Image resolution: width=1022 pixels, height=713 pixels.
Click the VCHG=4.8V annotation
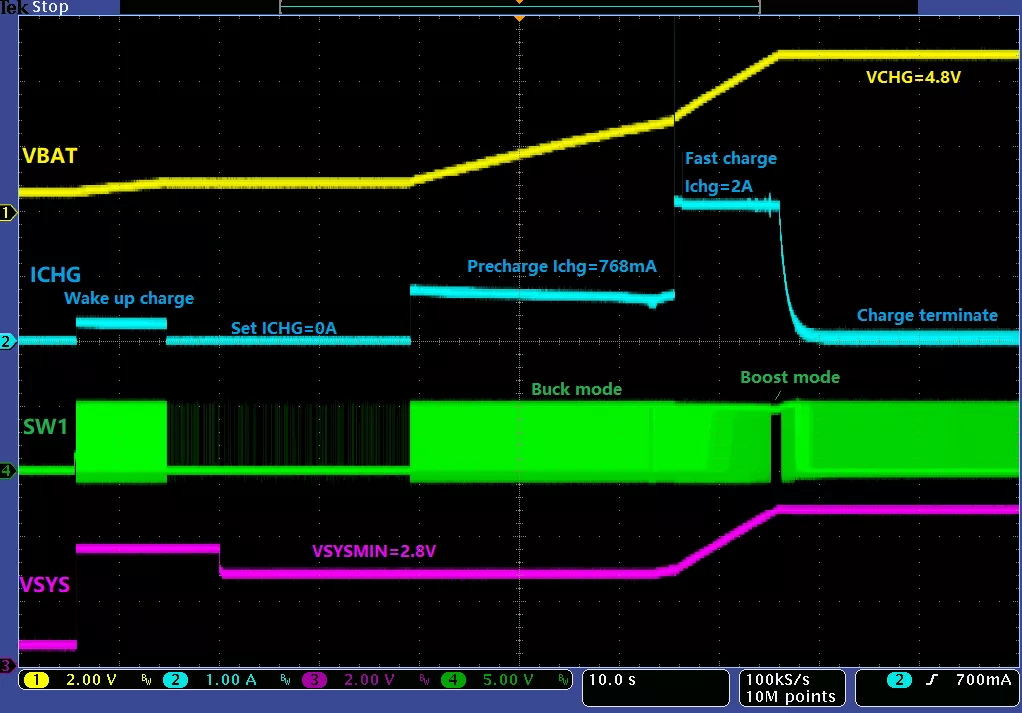913,78
